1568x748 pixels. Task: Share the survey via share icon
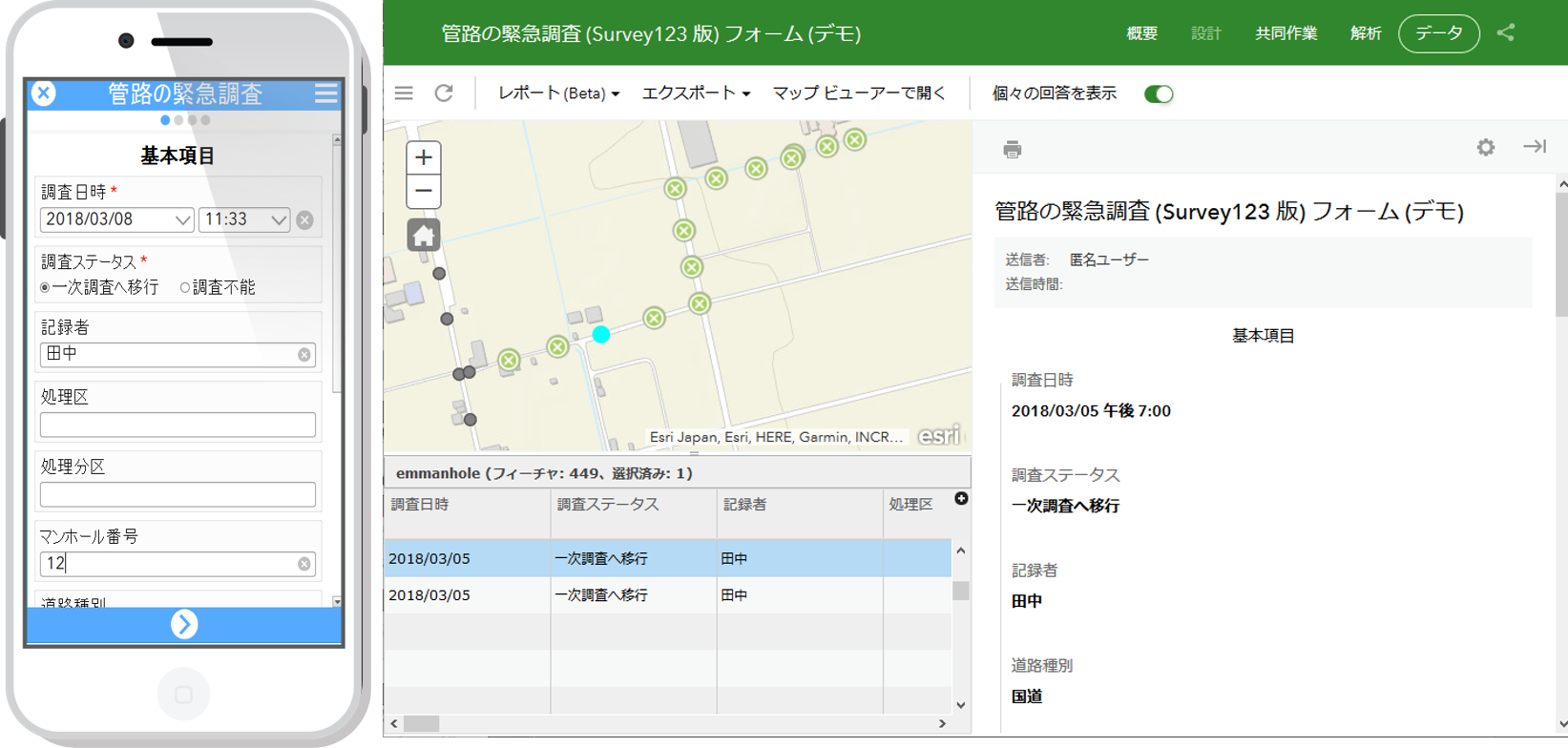tap(1506, 32)
